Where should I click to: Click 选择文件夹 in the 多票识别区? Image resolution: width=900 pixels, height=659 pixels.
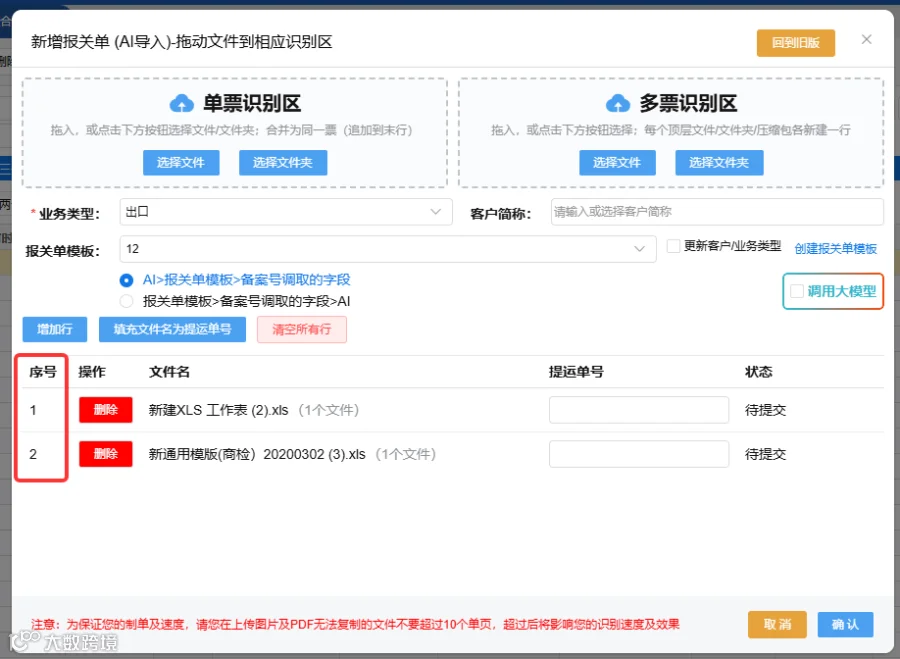pos(719,162)
